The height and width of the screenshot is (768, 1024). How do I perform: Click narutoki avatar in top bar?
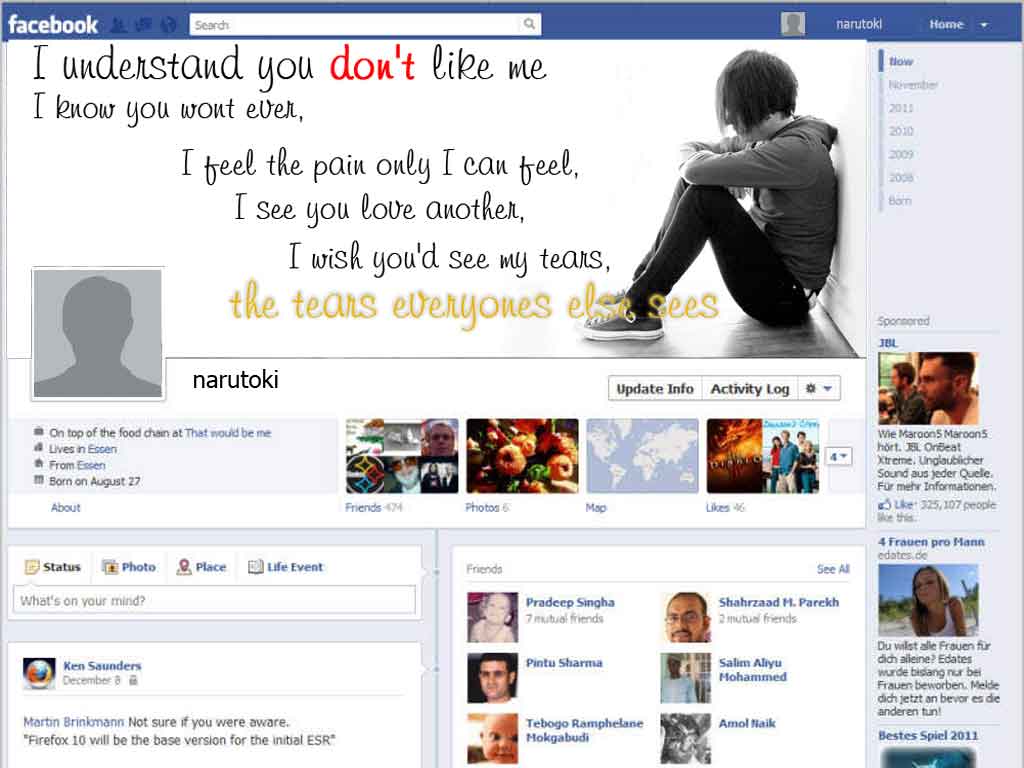click(x=793, y=24)
